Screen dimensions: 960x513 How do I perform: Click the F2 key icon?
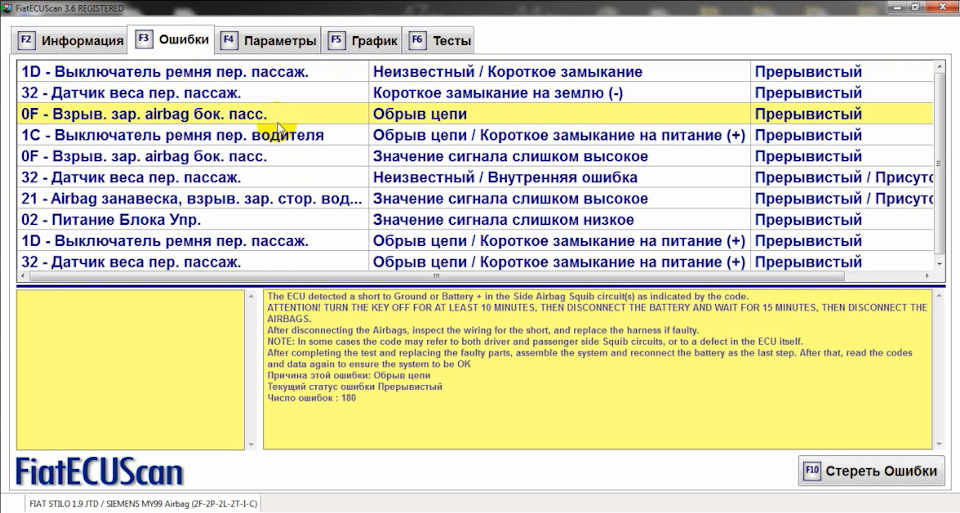pos(26,40)
